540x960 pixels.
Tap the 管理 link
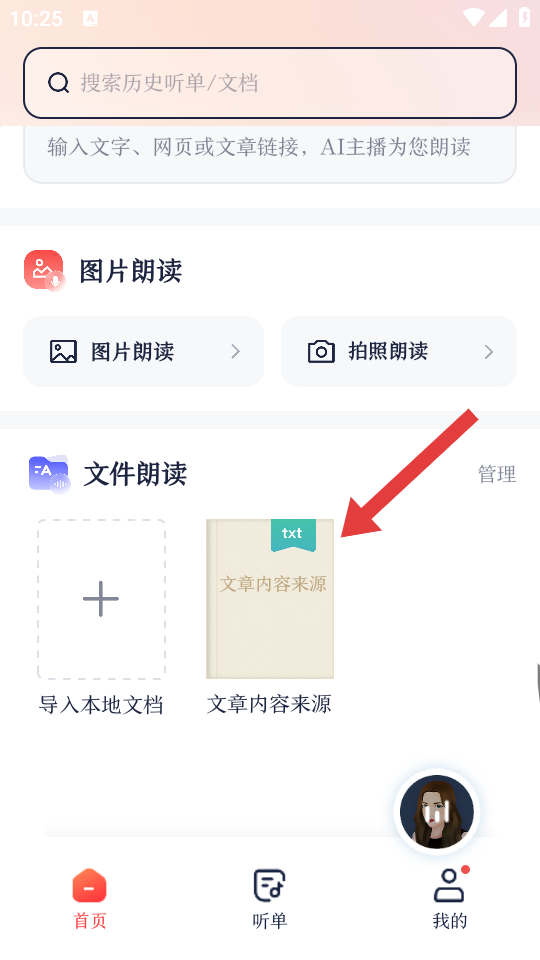(497, 474)
